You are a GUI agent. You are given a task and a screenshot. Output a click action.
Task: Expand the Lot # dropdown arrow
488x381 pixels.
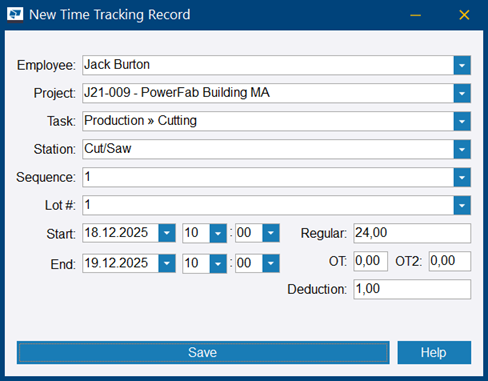tap(462, 205)
